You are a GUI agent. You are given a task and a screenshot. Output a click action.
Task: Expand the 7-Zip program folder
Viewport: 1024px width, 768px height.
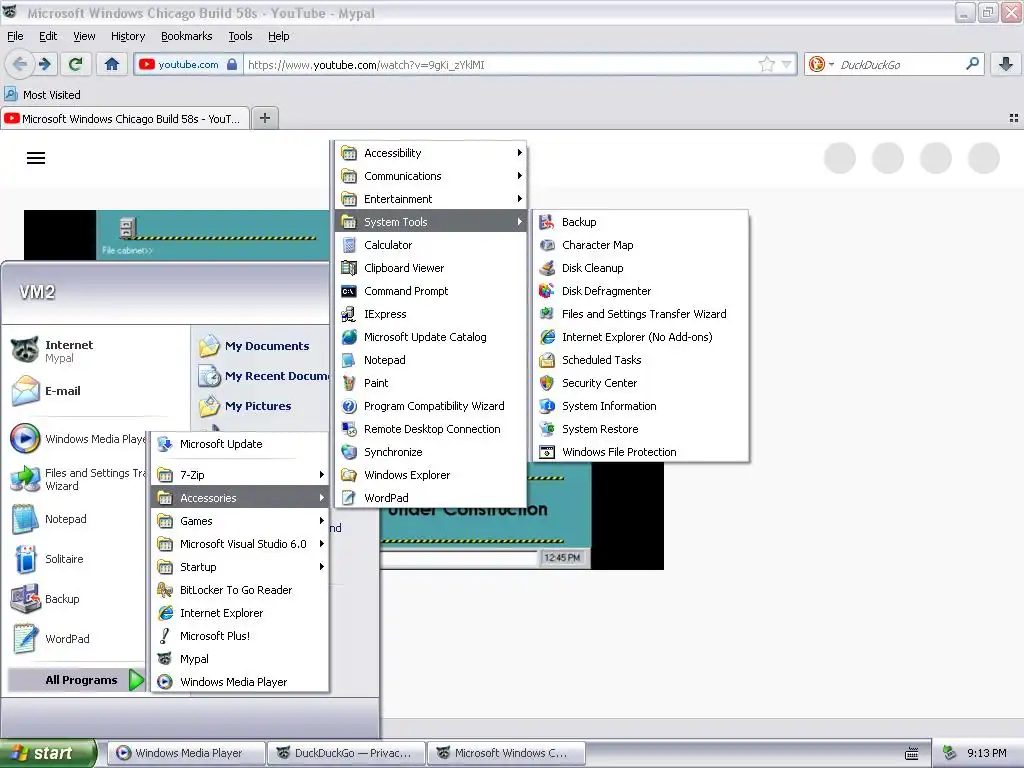coord(240,475)
